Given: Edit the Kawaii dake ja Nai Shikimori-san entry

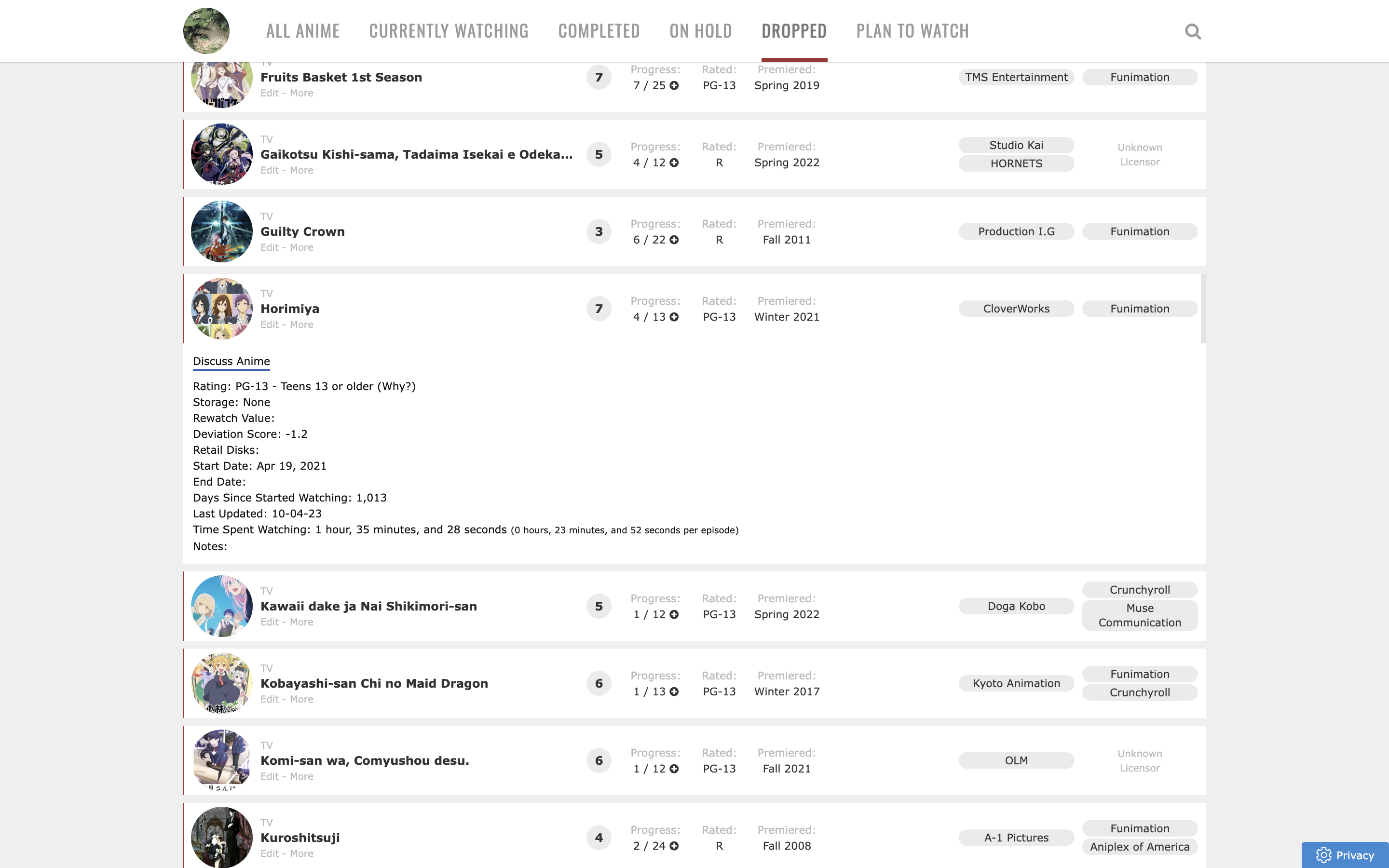Looking at the screenshot, I should click(x=269, y=622).
